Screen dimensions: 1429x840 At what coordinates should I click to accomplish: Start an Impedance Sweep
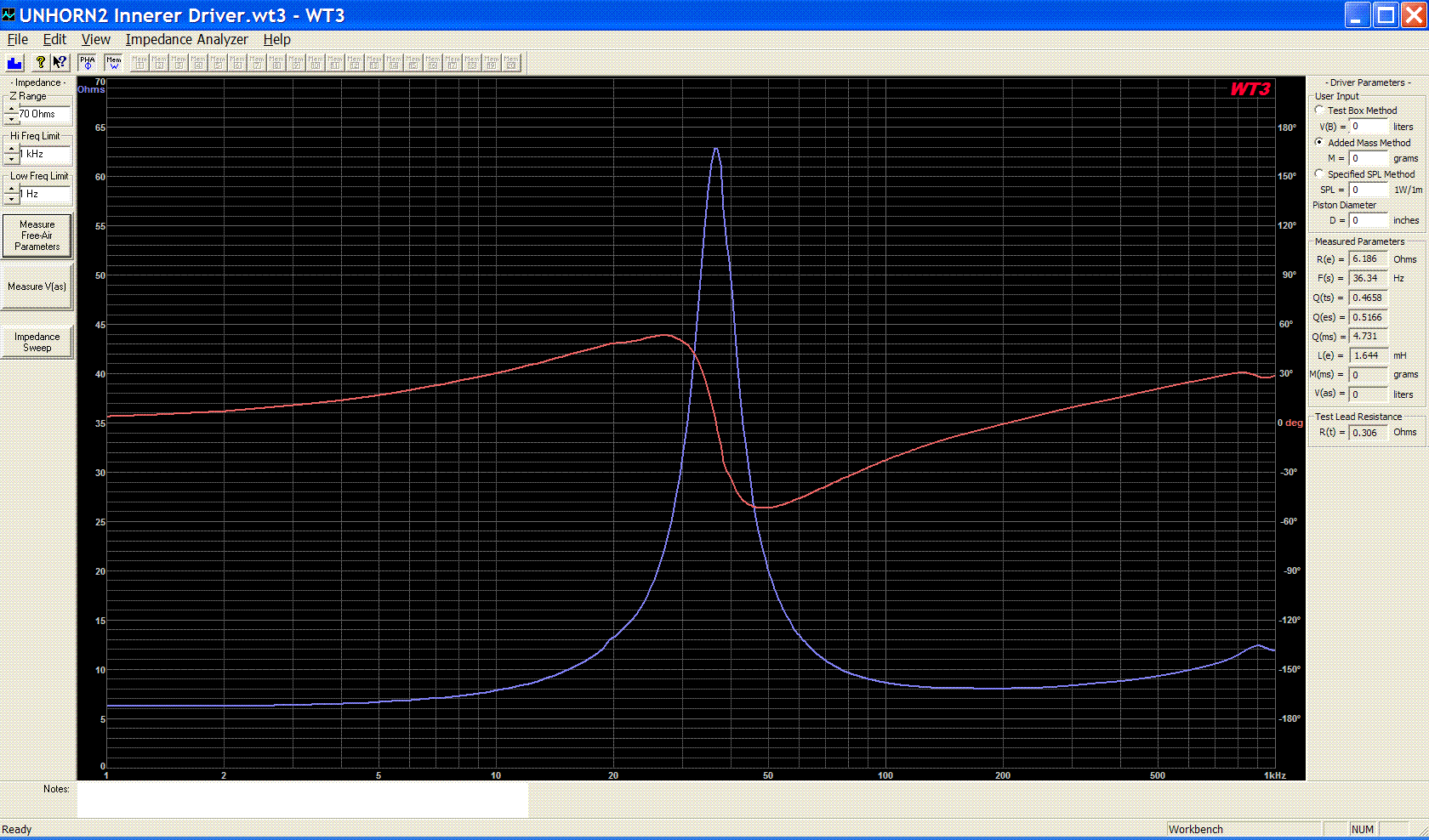point(37,342)
